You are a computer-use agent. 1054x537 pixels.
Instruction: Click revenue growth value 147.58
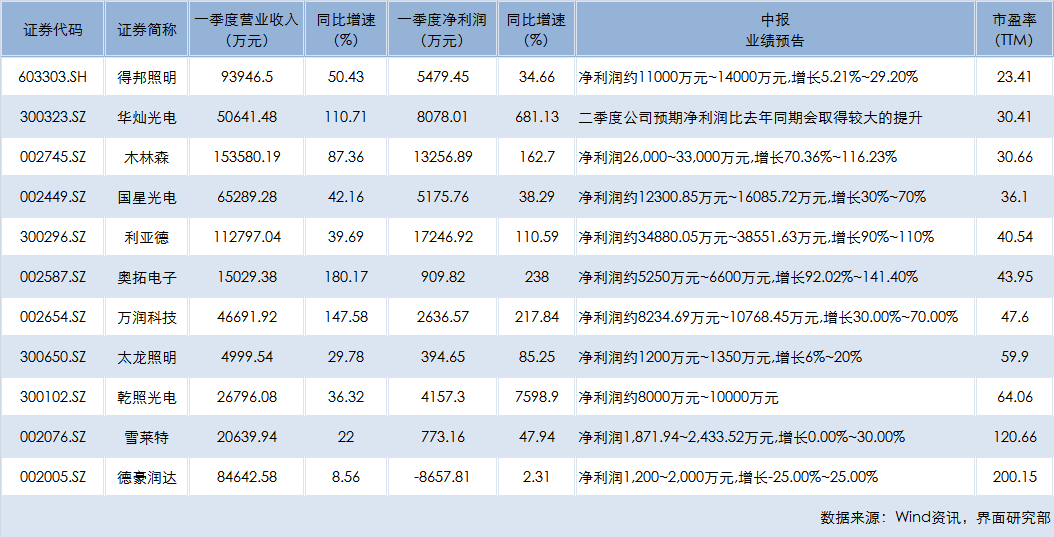click(346, 317)
